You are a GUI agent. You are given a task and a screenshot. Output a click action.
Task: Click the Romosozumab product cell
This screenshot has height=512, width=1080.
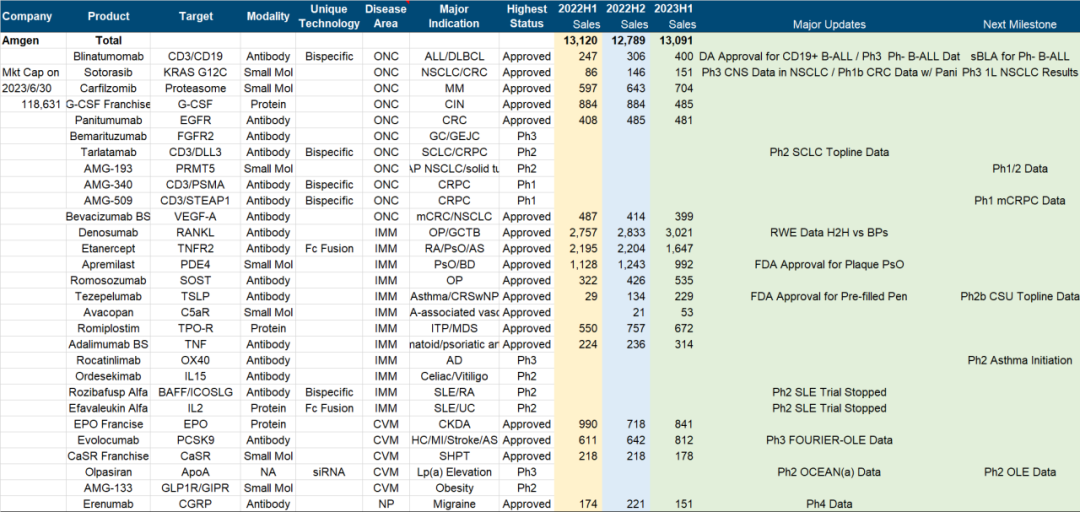108,280
